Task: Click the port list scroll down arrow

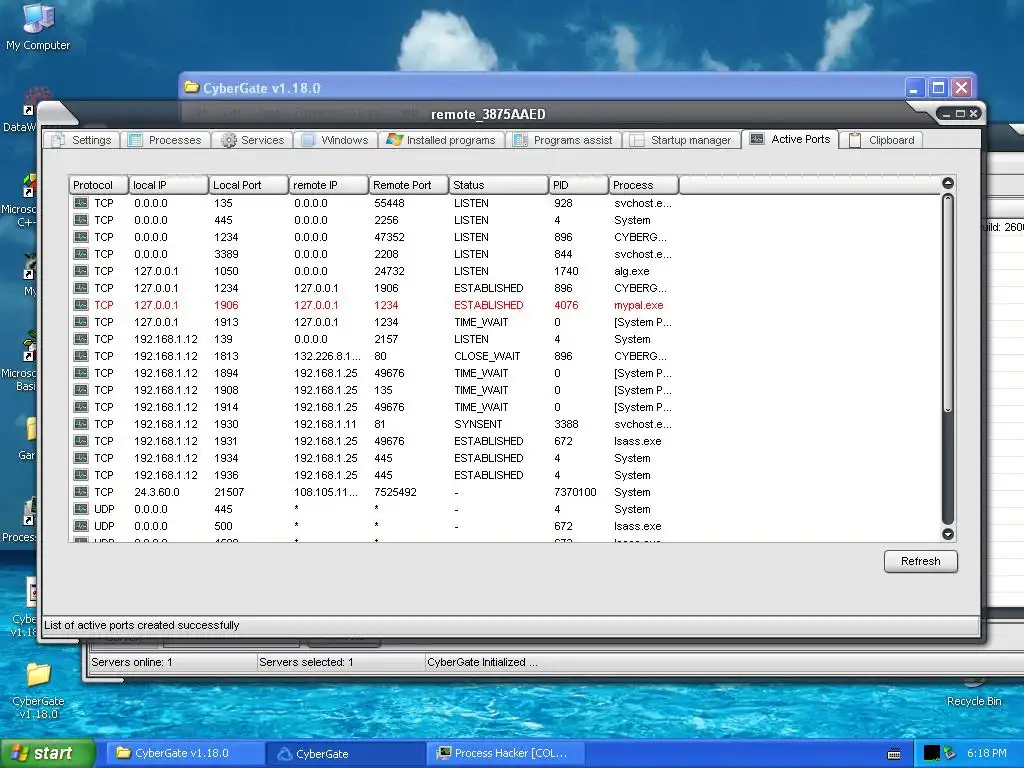Action: pos(948,534)
